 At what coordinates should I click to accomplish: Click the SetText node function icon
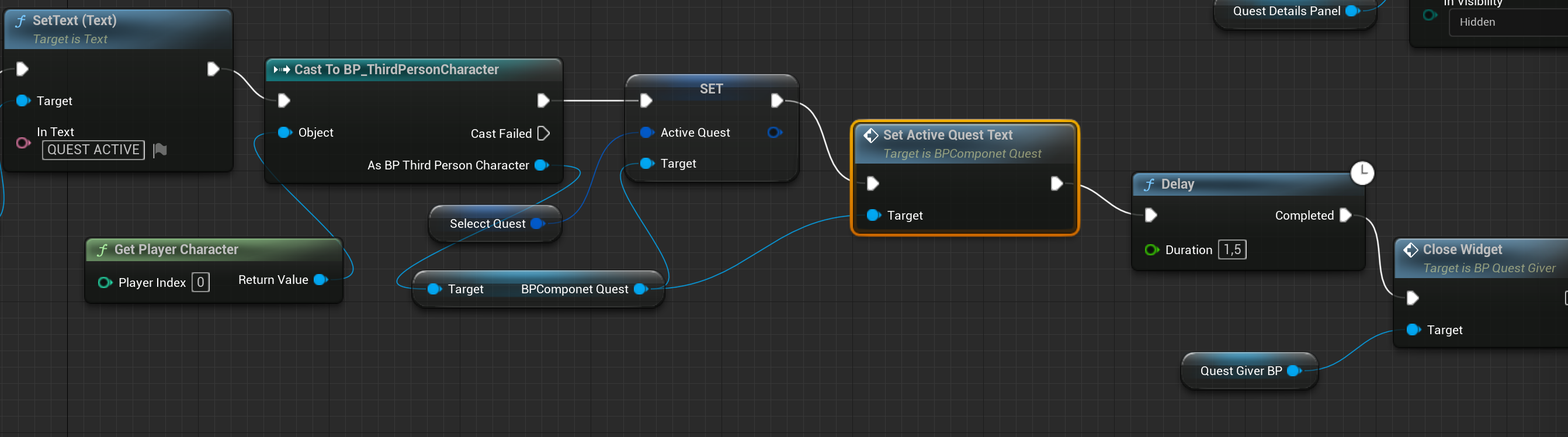[x=20, y=21]
